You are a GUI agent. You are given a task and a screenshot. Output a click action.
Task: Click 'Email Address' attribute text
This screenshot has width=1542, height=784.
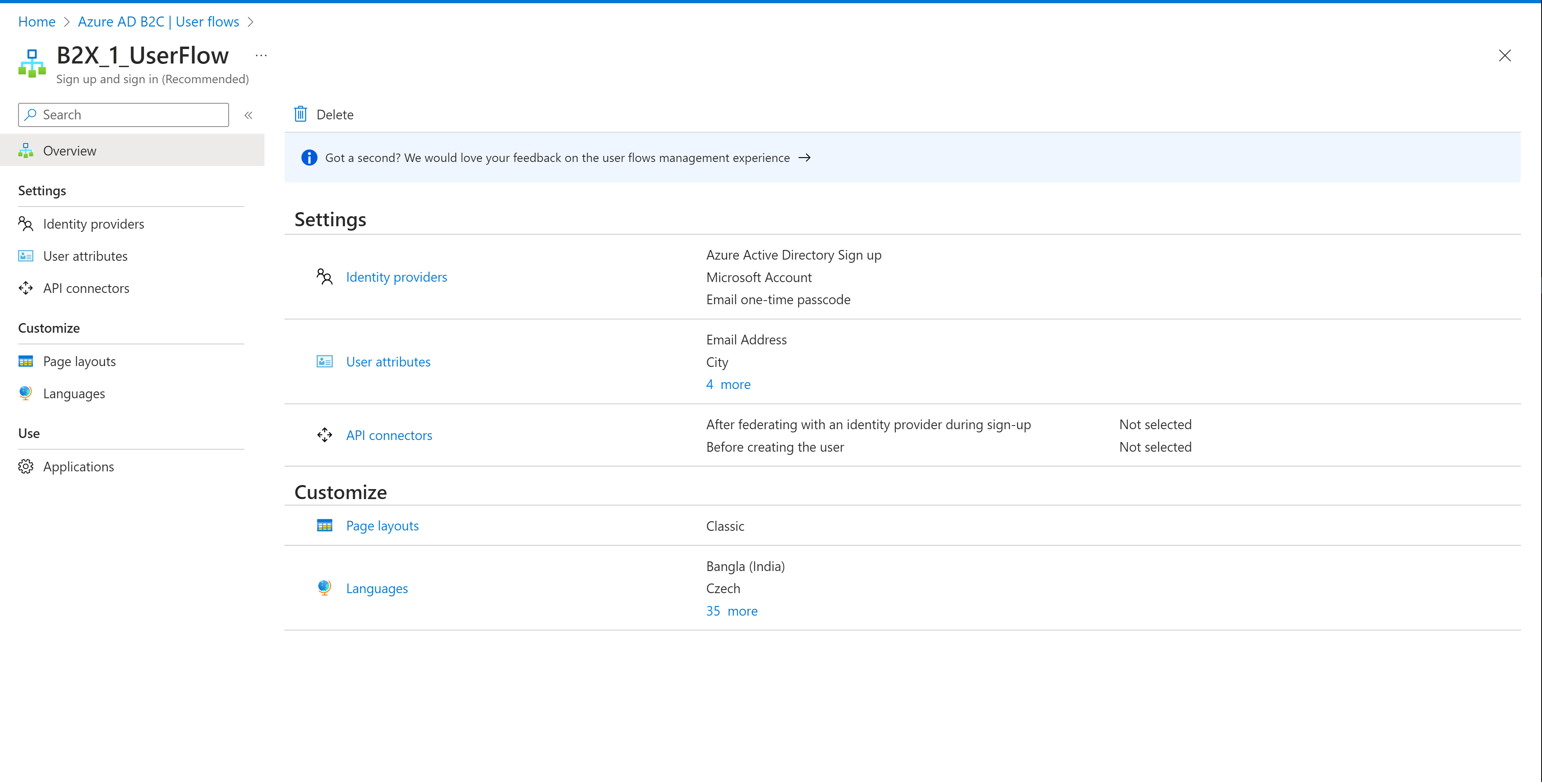(746, 340)
